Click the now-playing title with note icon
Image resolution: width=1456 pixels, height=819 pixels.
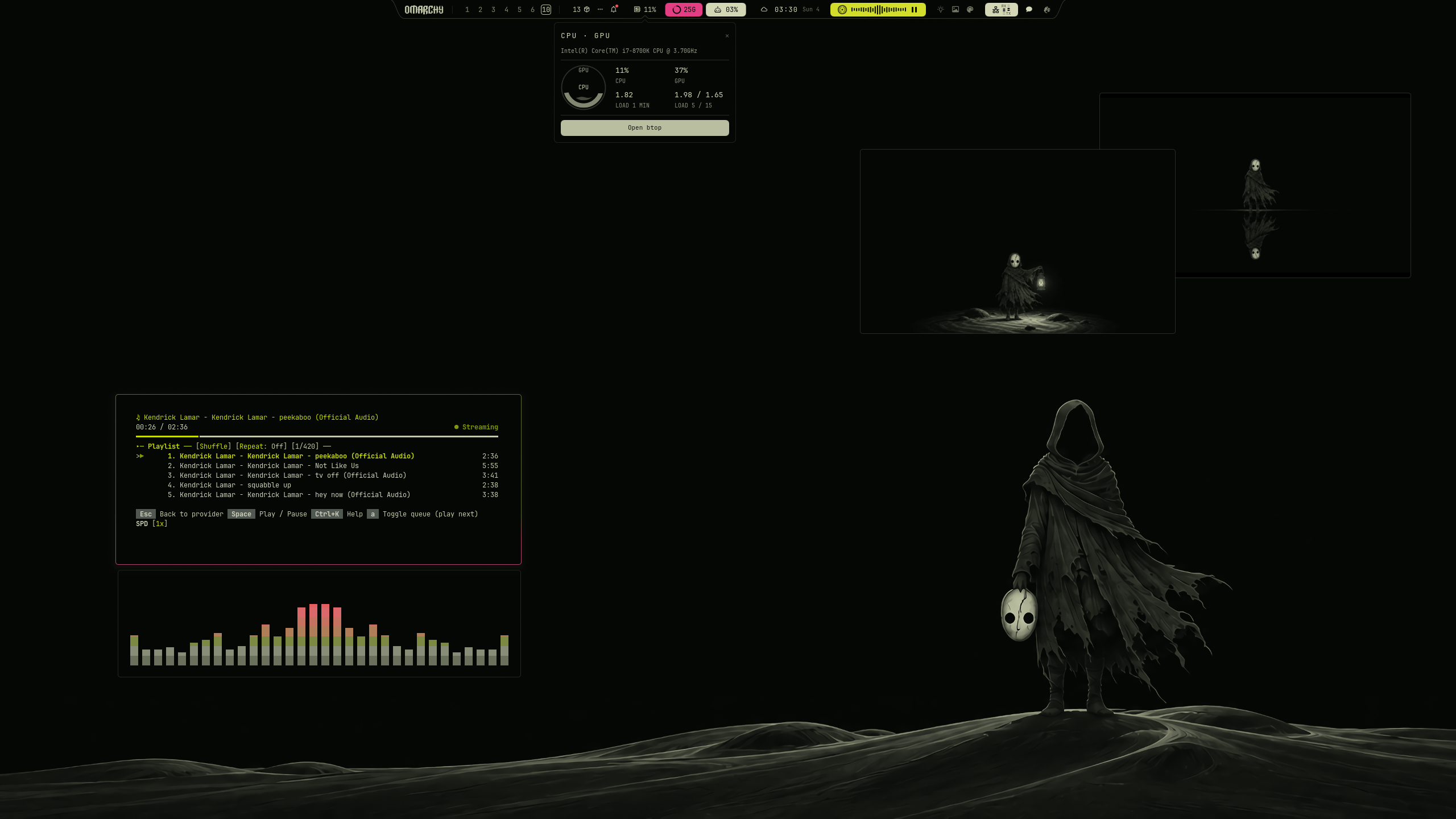point(257,417)
